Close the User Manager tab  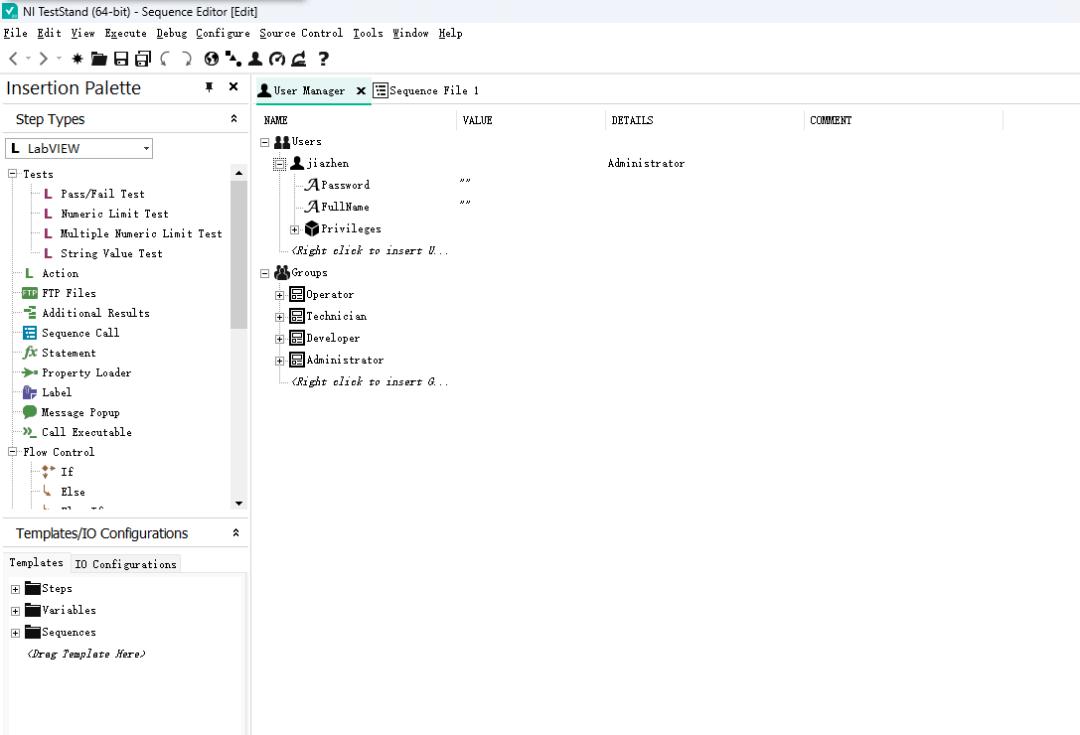(360, 91)
